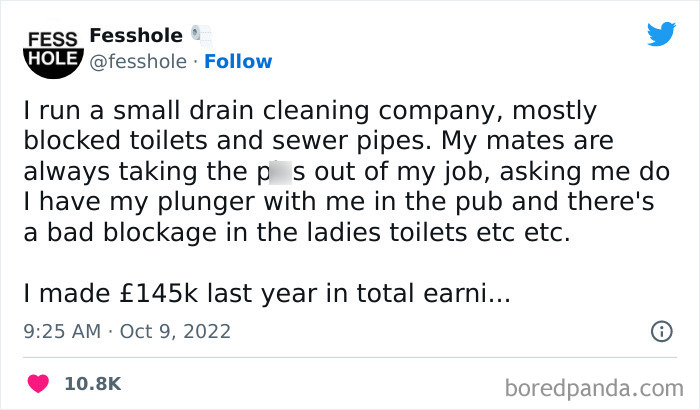Click the line mentioning ladies toilets
Image resolution: width=700 pixels, height=410 pixels.
tap(297, 233)
